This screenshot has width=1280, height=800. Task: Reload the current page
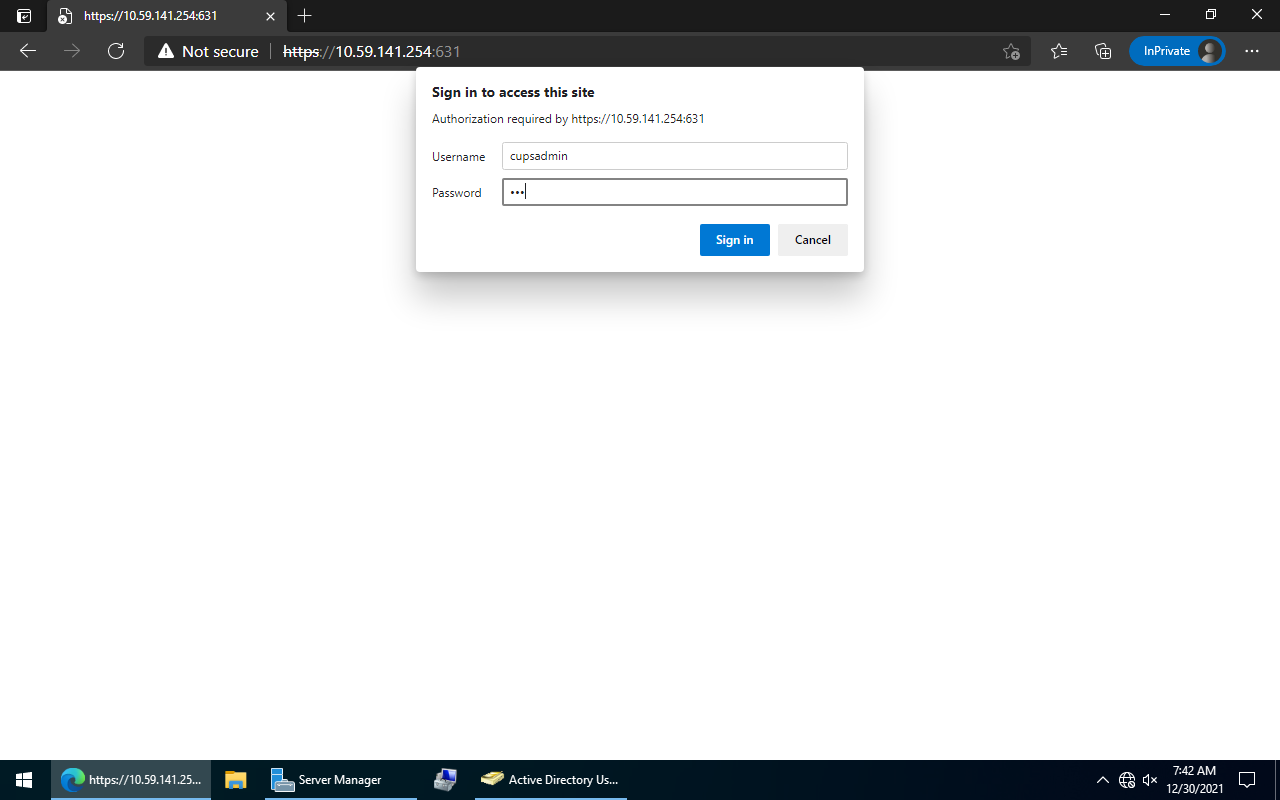coord(115,50)
